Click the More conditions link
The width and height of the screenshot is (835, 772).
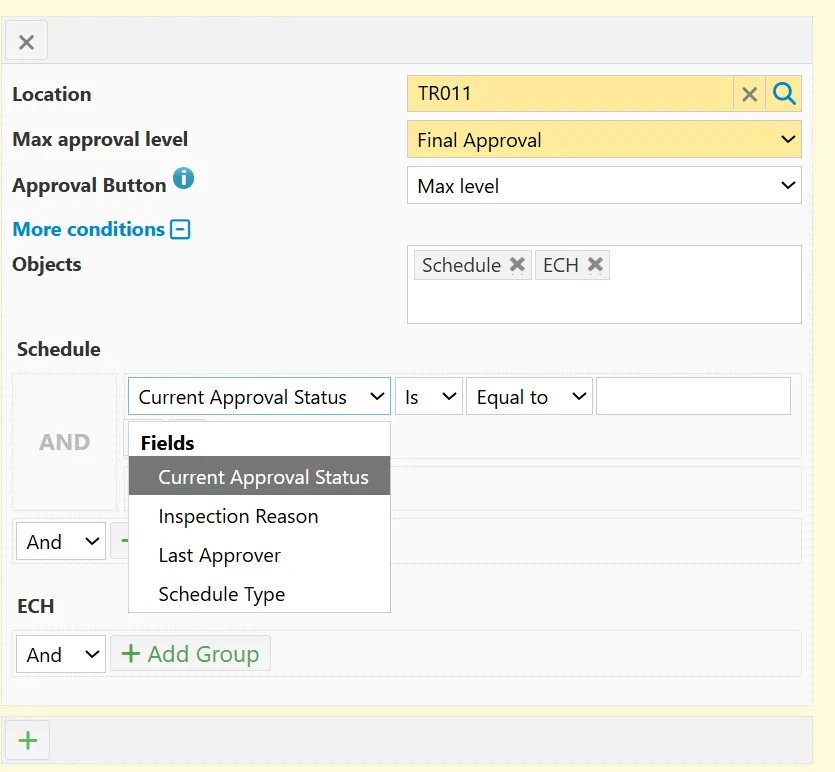coord(88,229)
